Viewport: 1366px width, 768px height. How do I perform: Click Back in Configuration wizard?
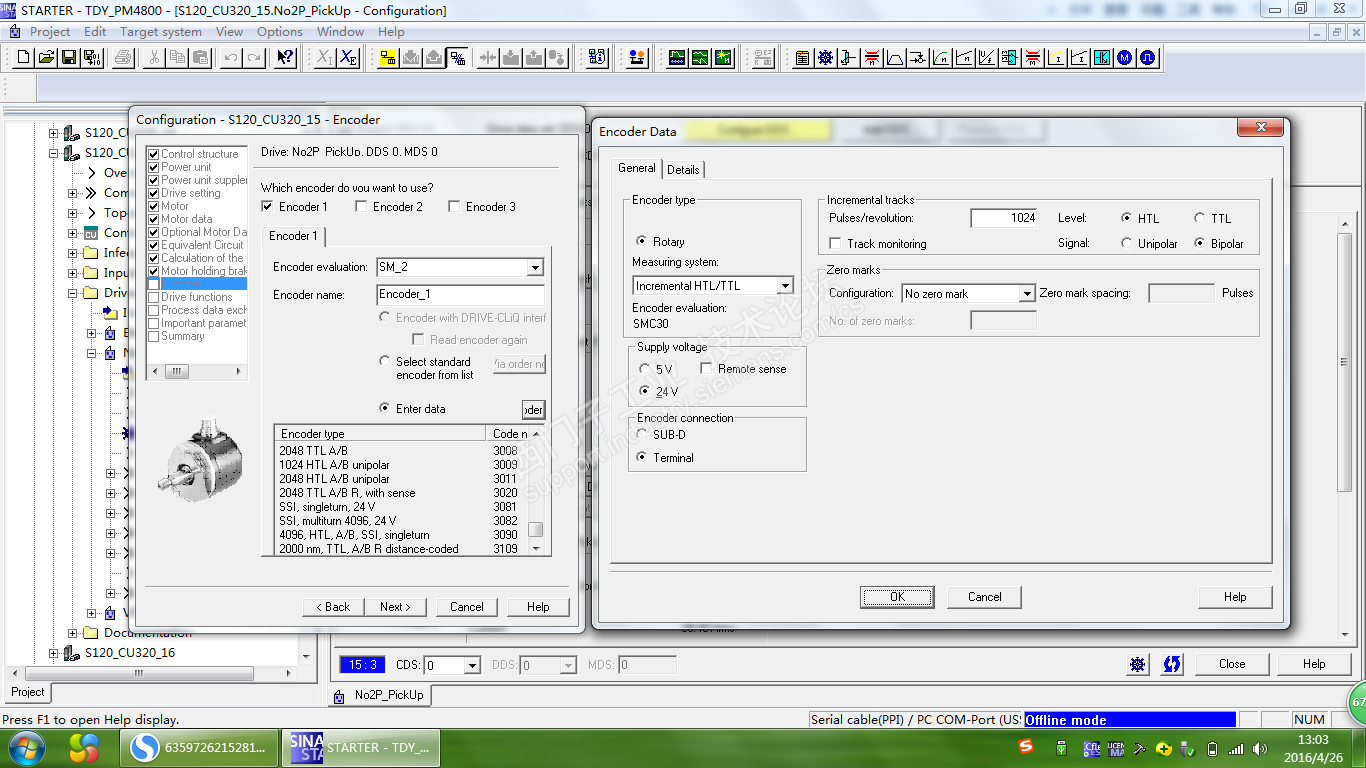(333, 607)
